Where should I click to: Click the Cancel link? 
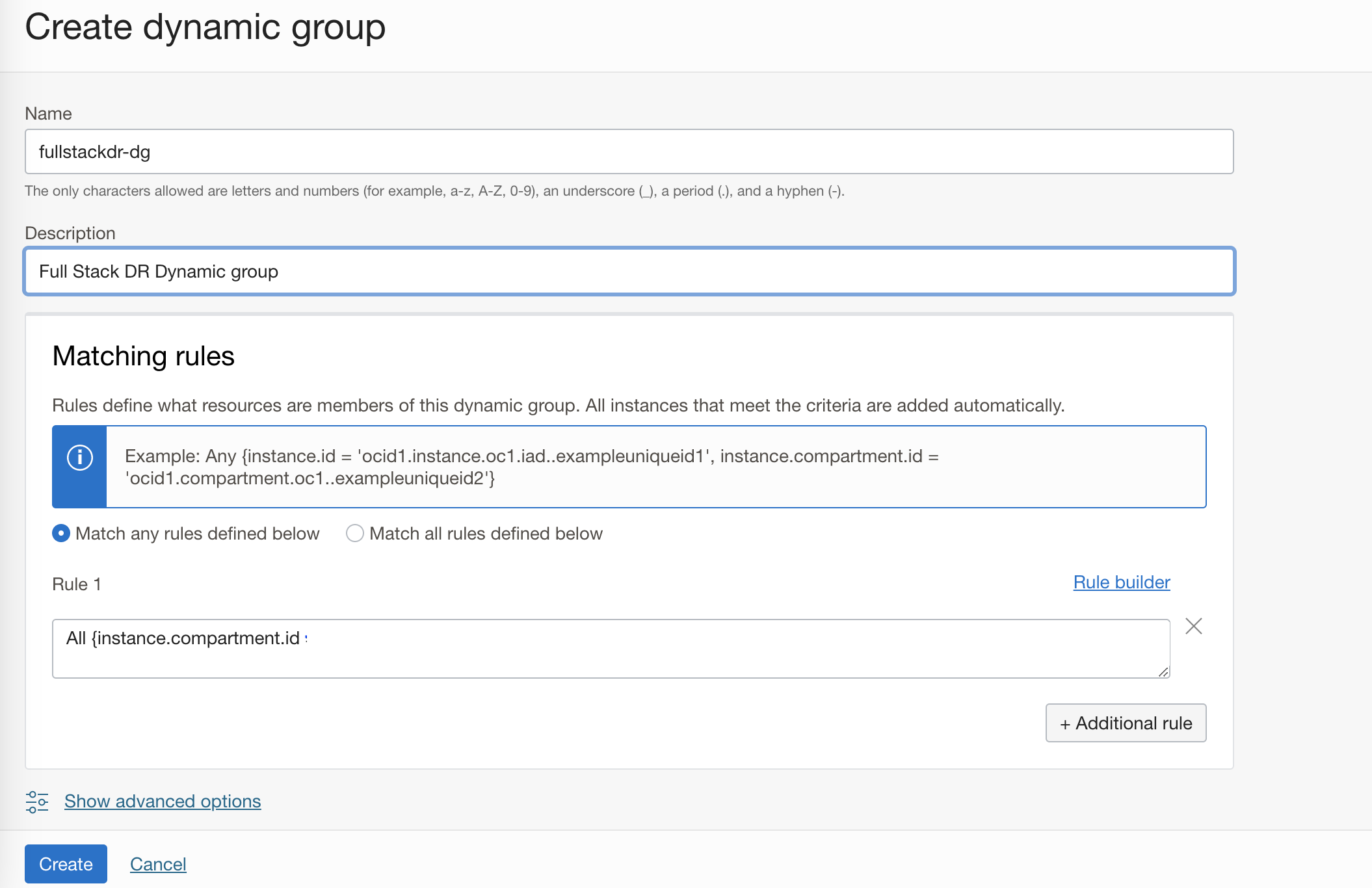(158, 863)
